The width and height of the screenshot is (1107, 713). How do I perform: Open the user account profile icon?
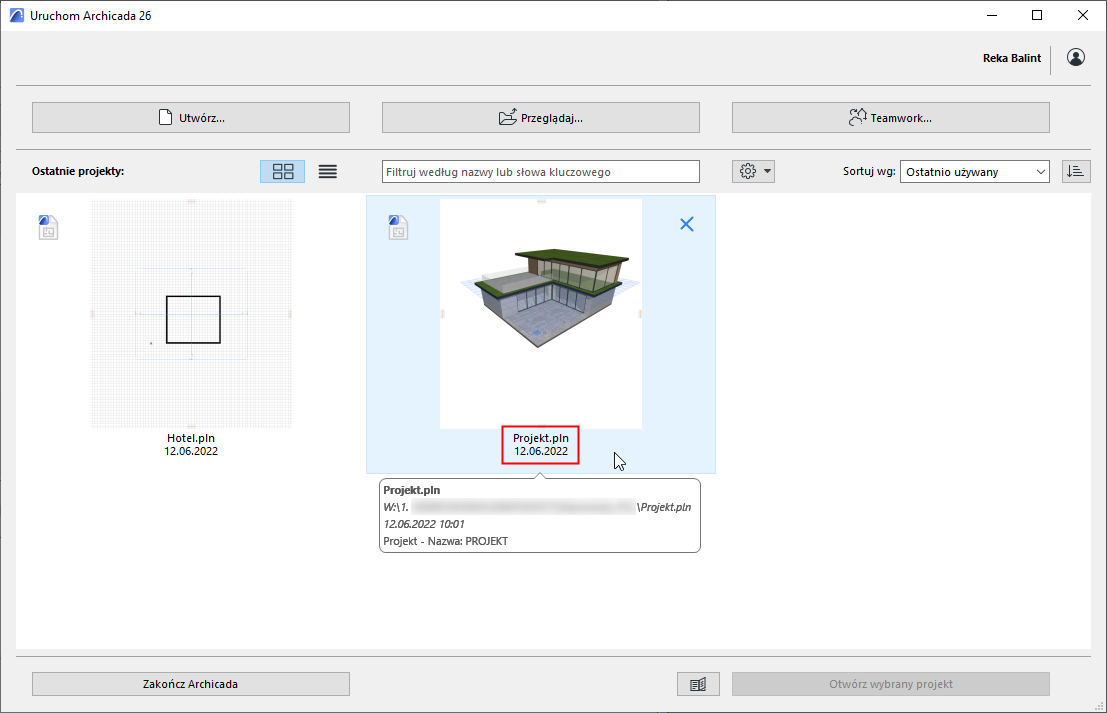point(1076,58)
